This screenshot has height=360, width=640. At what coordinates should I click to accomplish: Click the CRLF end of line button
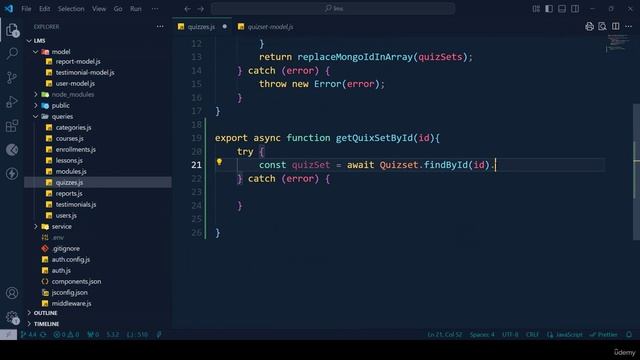click(x=532, y=335)
